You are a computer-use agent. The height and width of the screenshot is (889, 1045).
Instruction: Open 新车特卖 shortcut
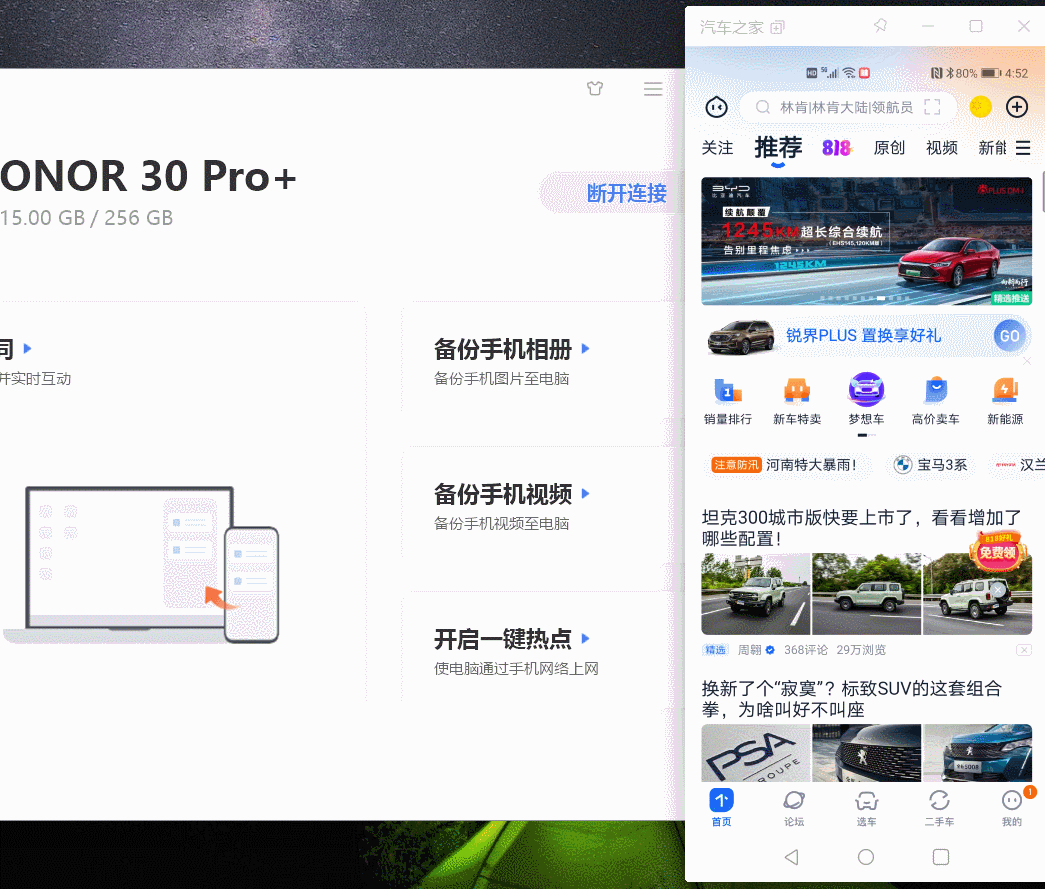pos(797,399)
